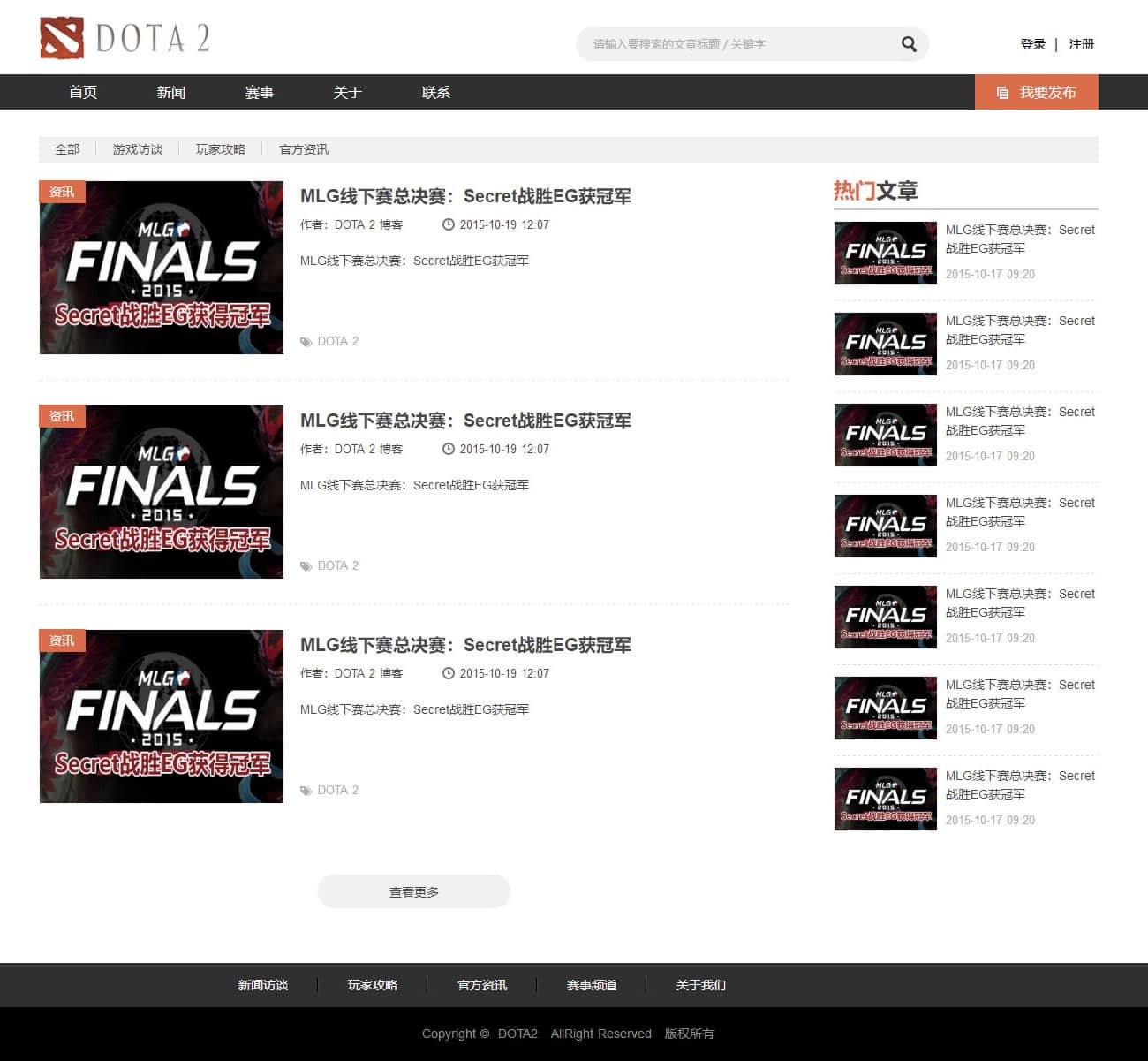
Task: Click the 注册 register link
Action: 1082,44
